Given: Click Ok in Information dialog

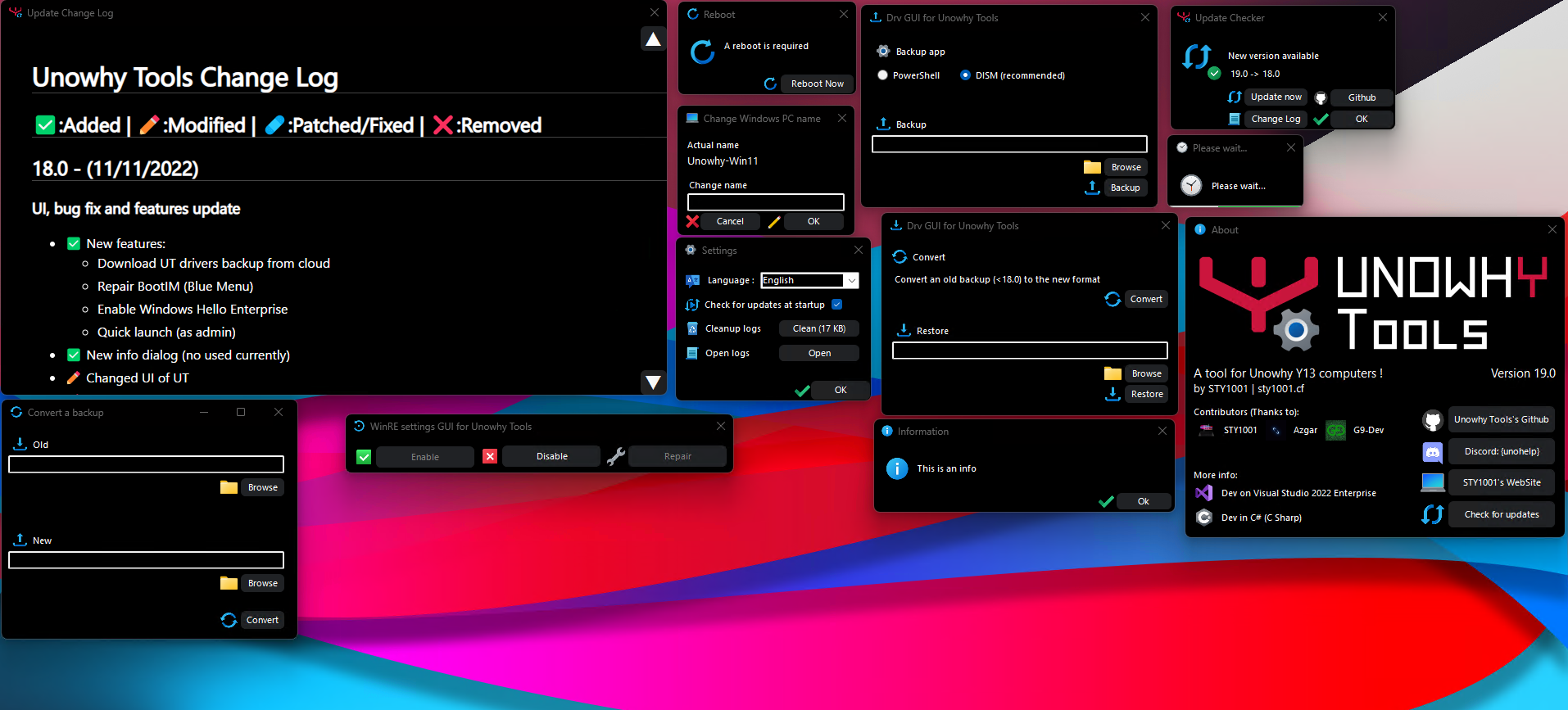Looking at the screenshot, I should tap(1143, 501).
